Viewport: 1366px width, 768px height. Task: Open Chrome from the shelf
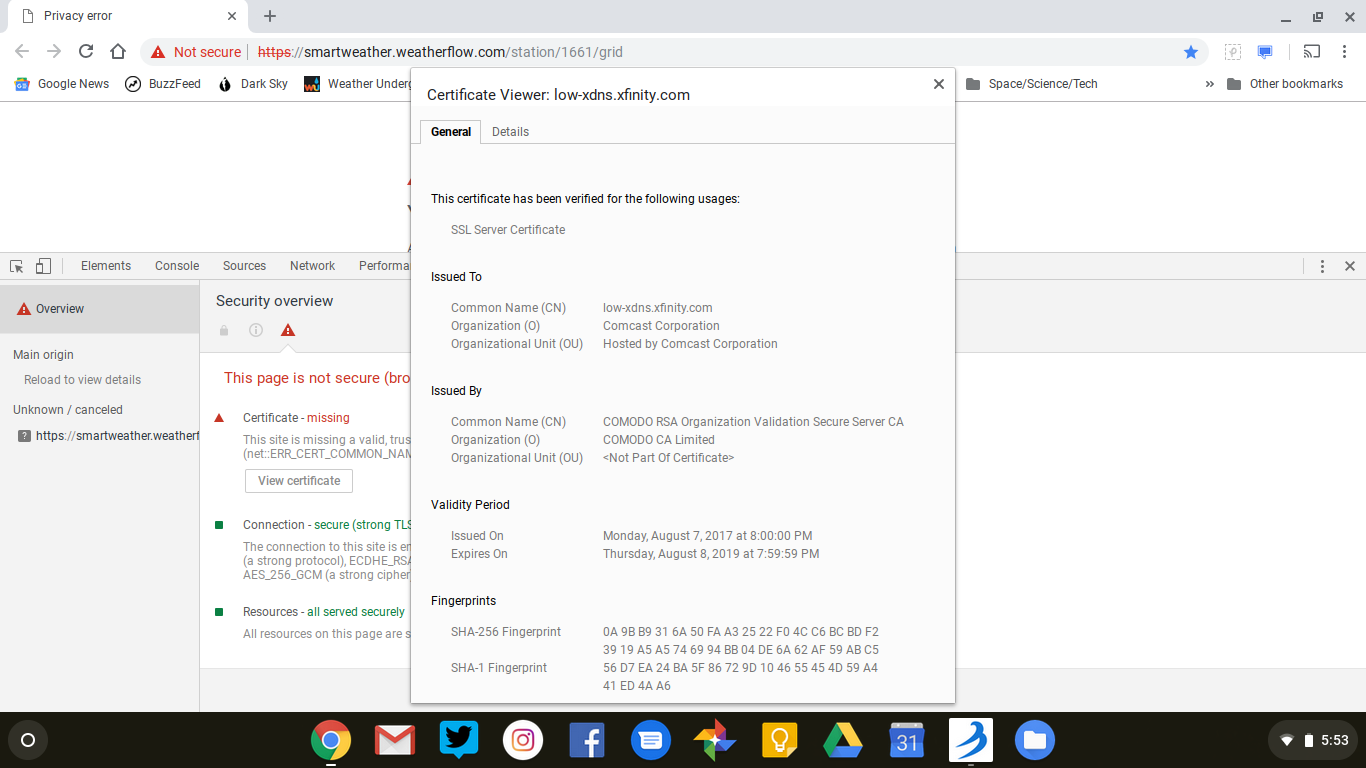[x=331, y=741]
